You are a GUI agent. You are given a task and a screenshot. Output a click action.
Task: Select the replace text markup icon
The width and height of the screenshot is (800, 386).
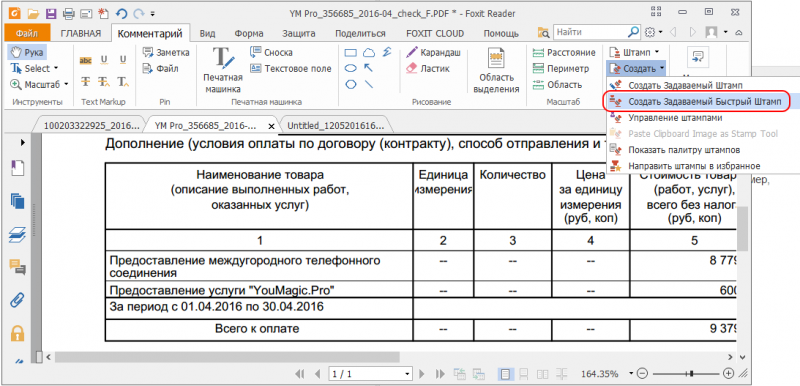click(x=104, y=82)
